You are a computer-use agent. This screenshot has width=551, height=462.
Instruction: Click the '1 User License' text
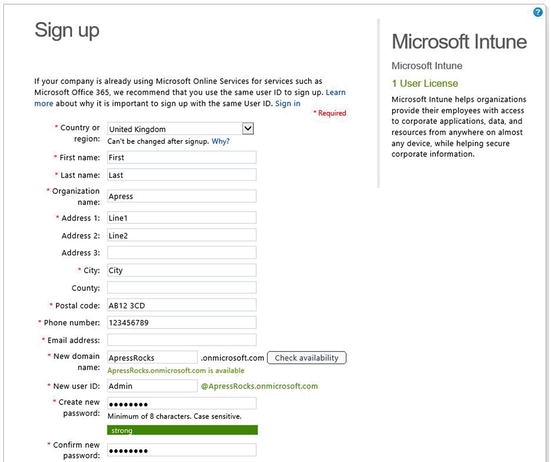point(425,83)
